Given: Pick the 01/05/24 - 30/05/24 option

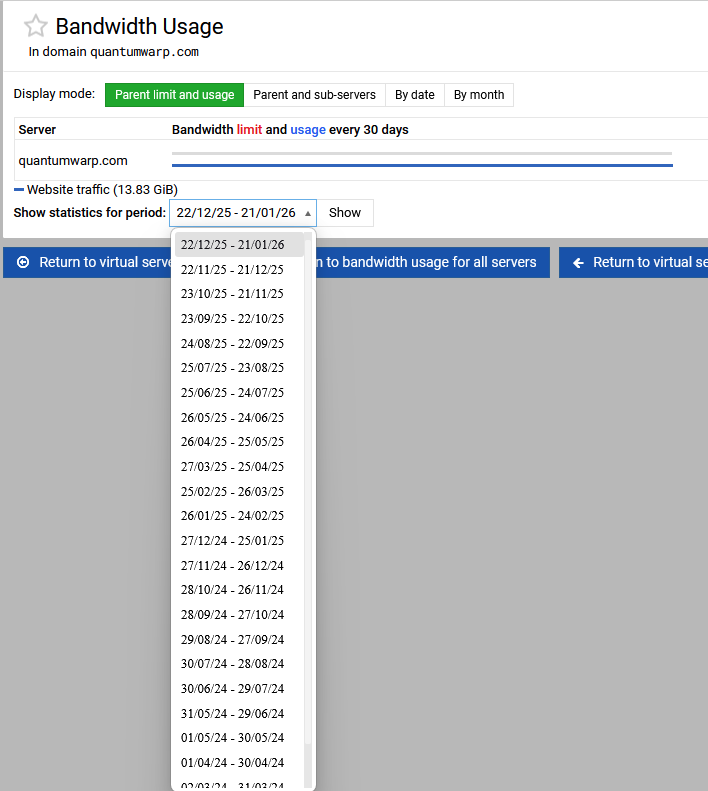Looking at the screenshot, I should [x=232, y=738].
